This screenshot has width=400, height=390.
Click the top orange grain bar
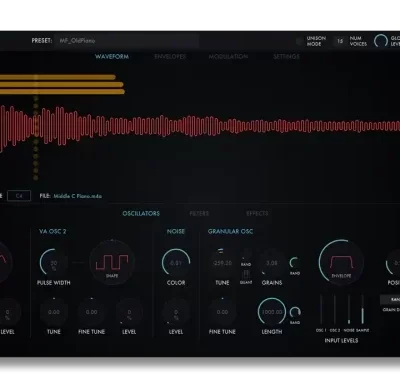pyautogui.click(x=58, y=77)
